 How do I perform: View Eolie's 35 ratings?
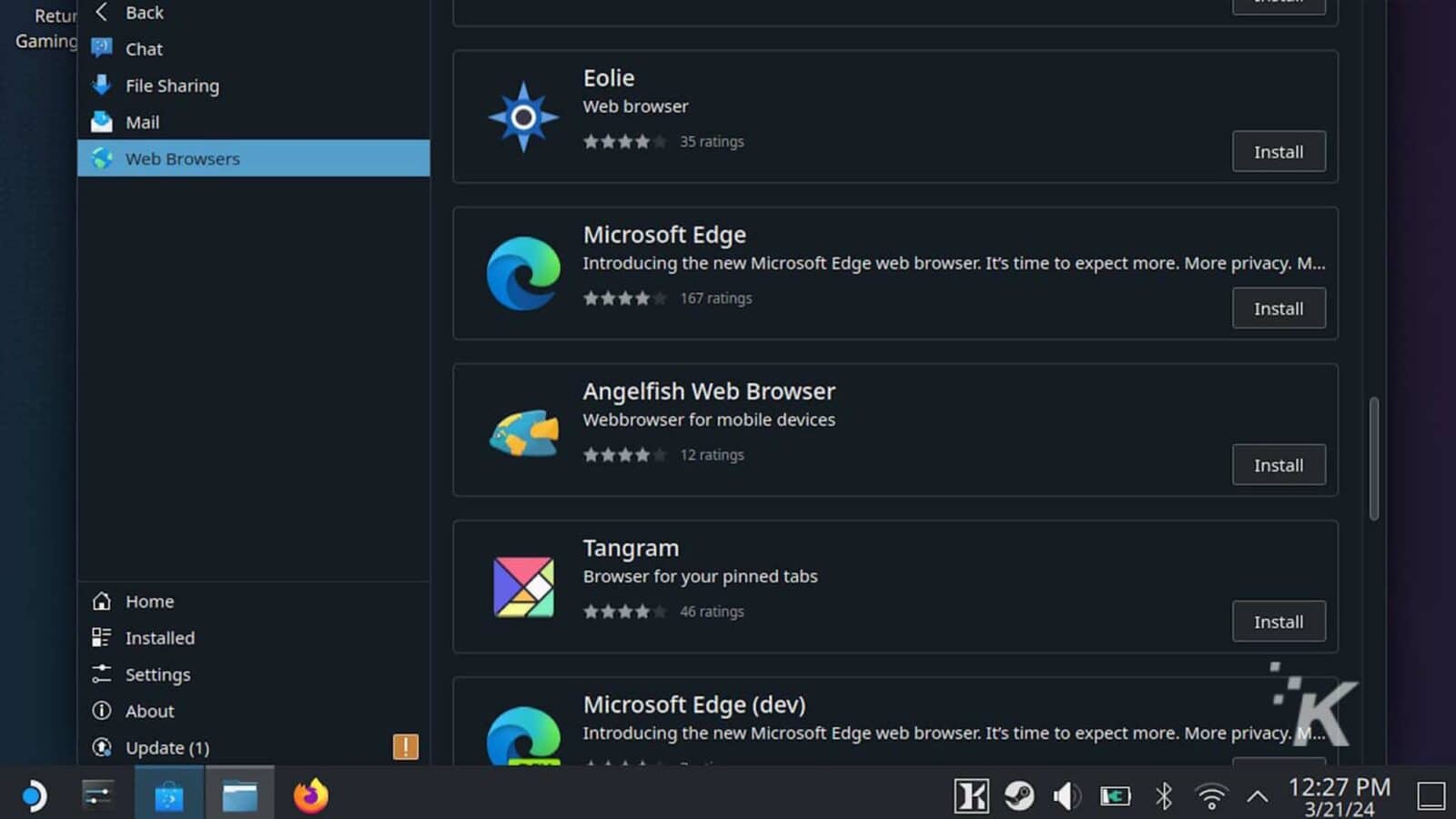(712, 142)
